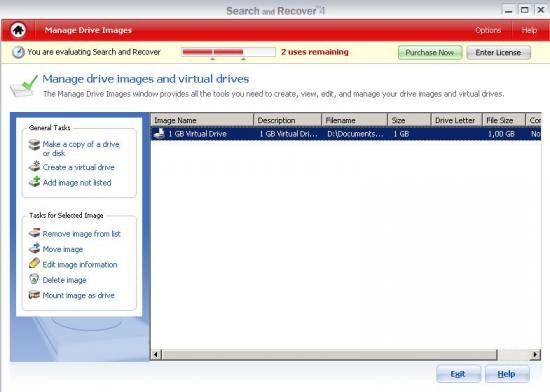
Task: Select the Move image task
Action: [63, 249]
